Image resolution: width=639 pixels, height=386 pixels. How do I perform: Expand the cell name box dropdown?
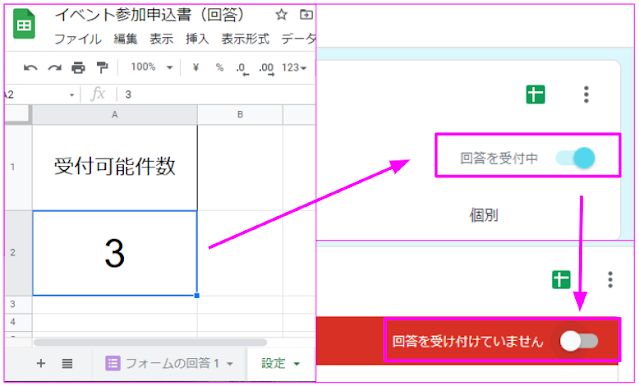point(72,95)
